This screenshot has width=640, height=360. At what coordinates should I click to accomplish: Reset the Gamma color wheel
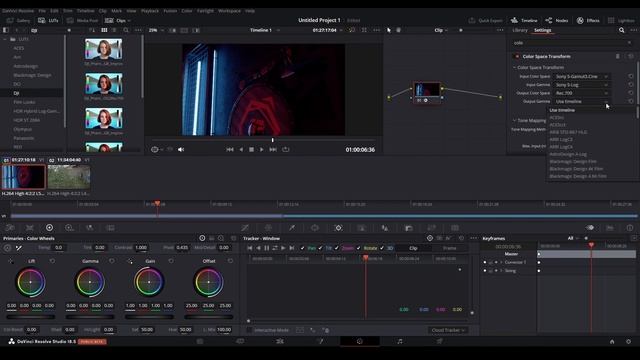point(112,261)
